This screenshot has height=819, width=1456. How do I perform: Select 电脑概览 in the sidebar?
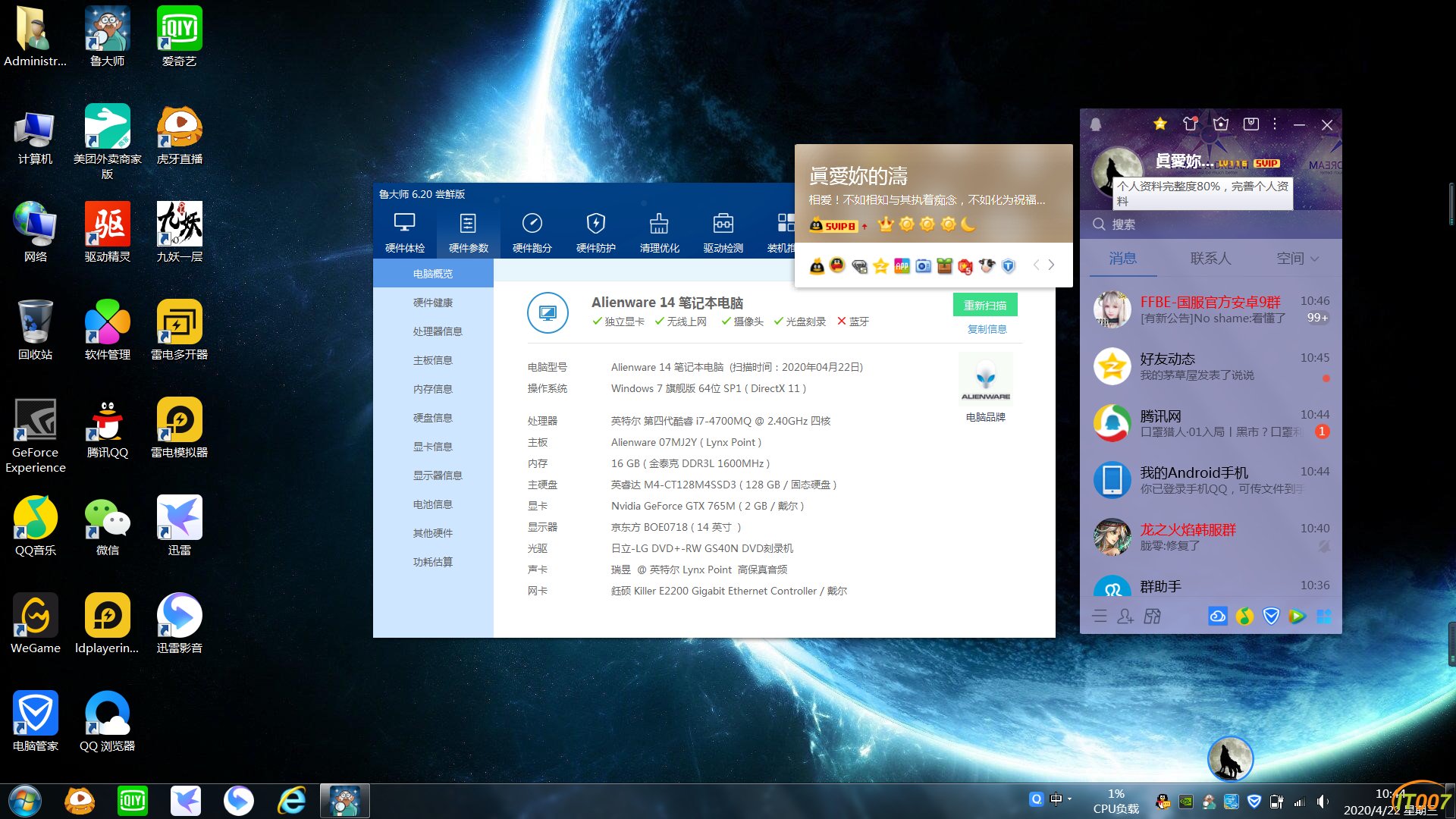[433, 274]
